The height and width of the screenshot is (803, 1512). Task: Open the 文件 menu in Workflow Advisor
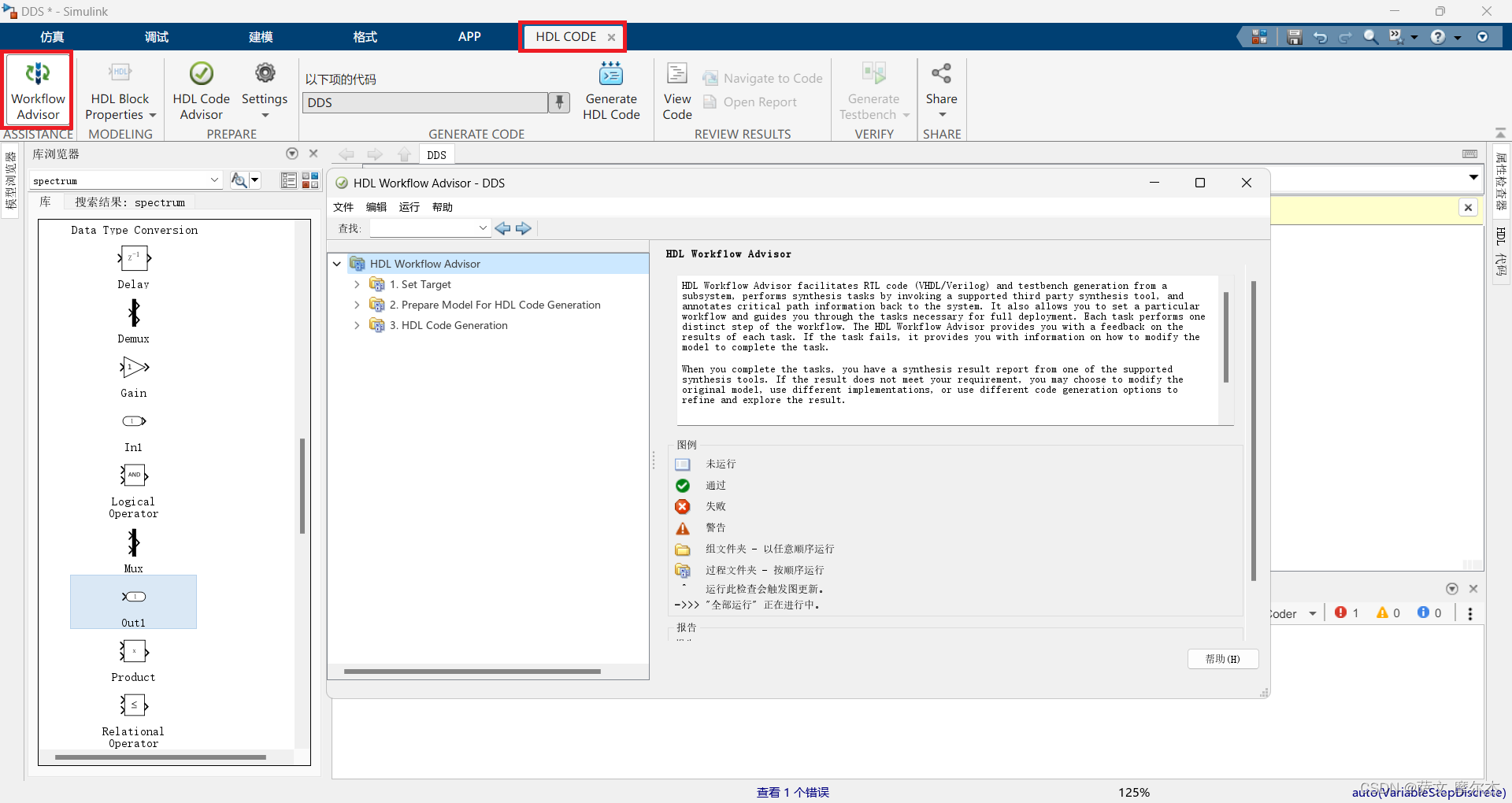click(x=343, y=207)
